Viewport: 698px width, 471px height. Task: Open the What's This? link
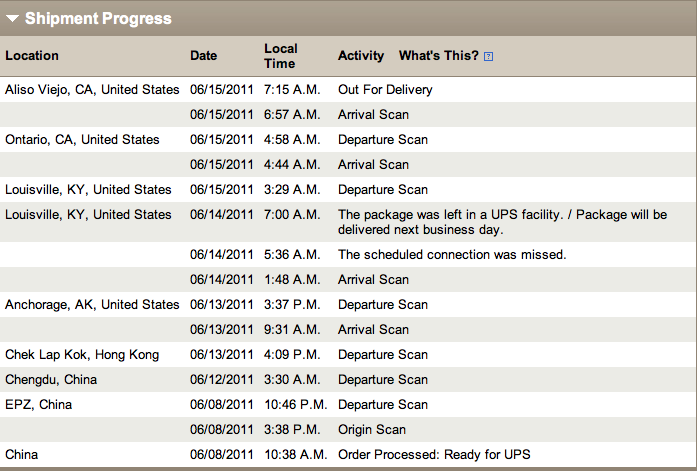(x=438, y=56)
